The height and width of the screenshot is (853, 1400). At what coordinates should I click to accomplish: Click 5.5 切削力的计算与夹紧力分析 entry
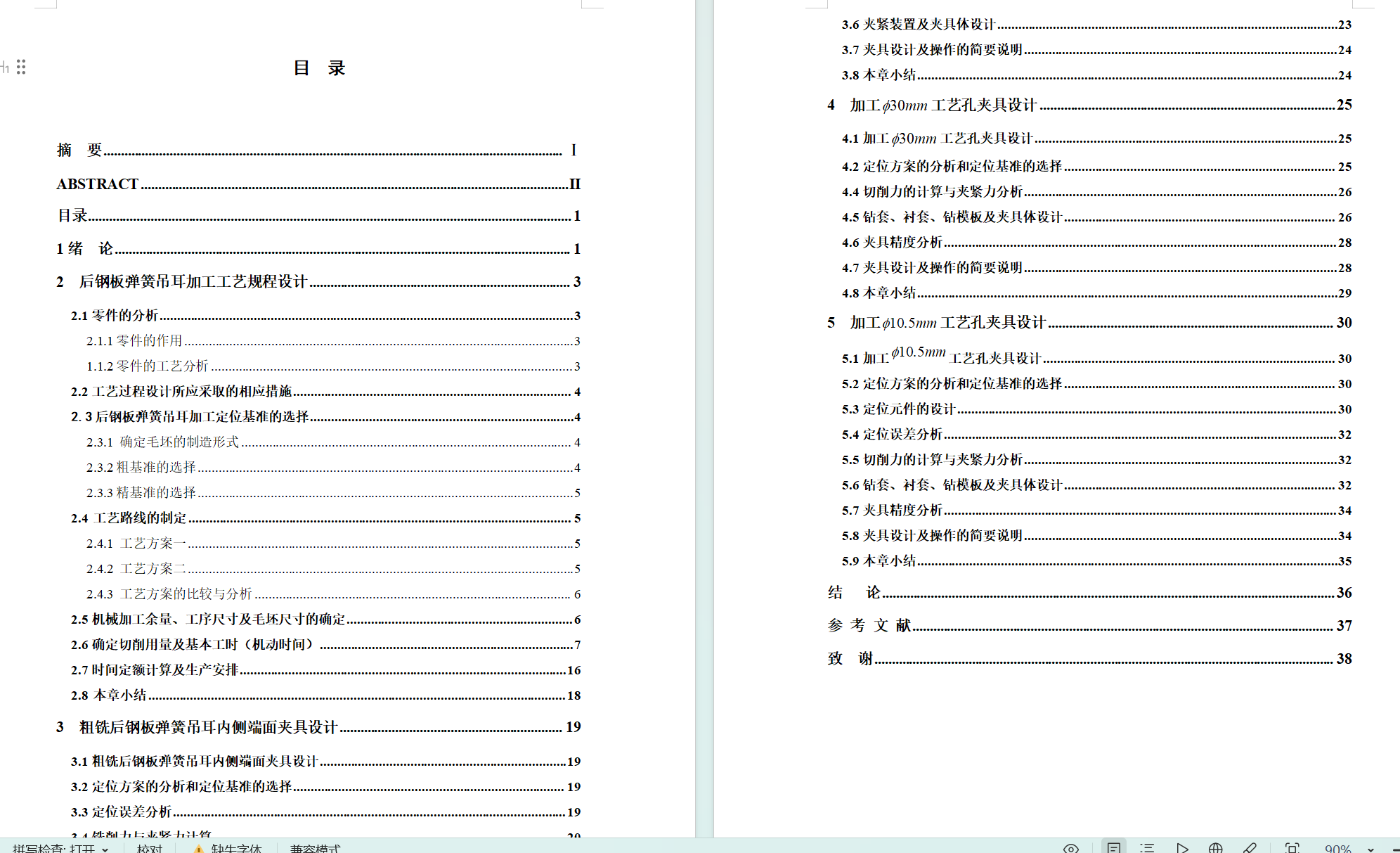1096,459
